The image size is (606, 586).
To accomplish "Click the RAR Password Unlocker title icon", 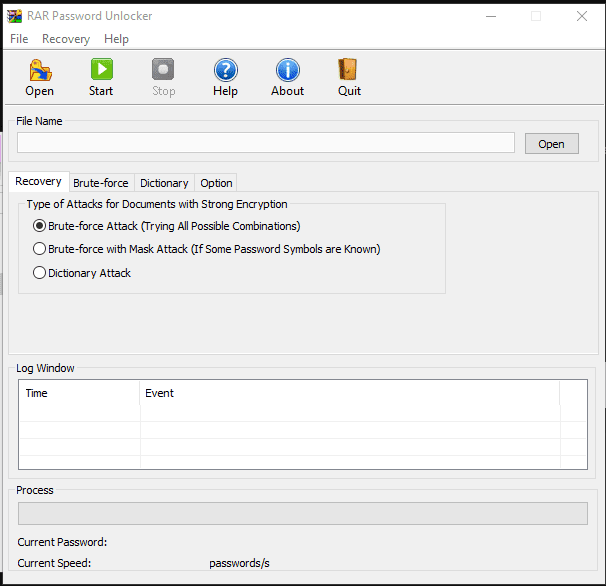I will point(14,16).
